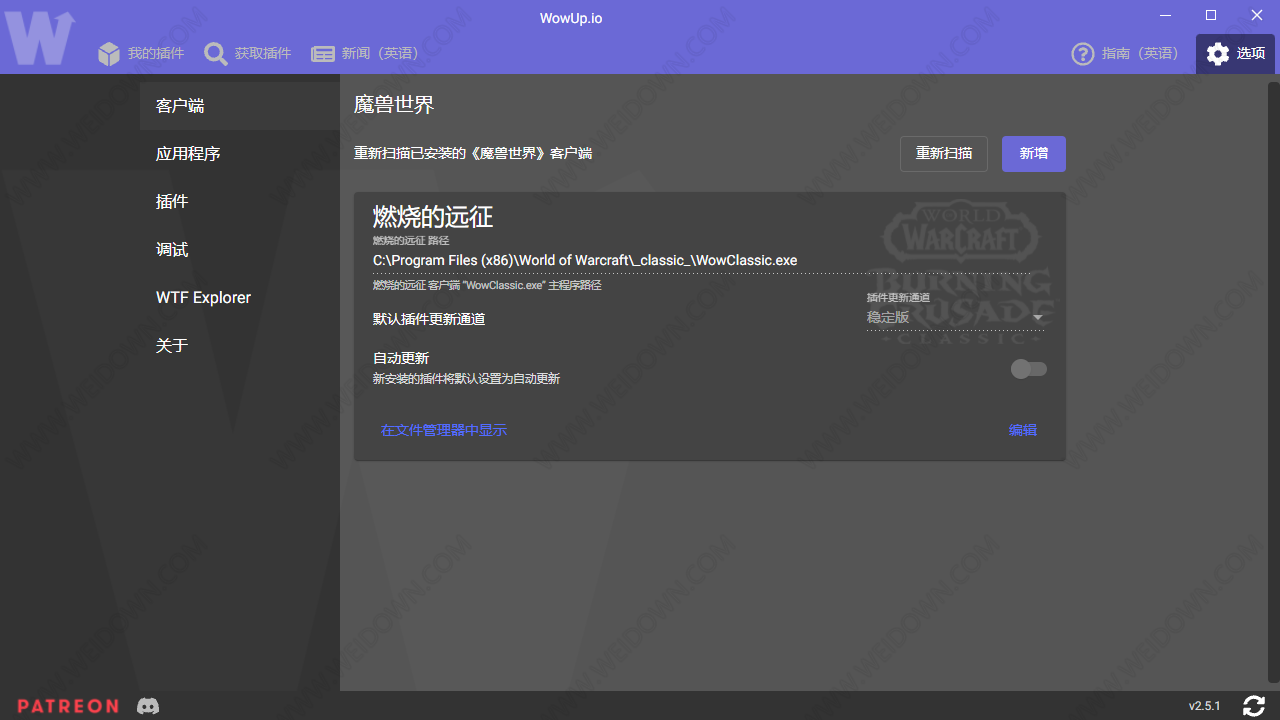1280x720 pixels.
Task: Go to the 调试 settings tab
Action: [x=172, y=250]
